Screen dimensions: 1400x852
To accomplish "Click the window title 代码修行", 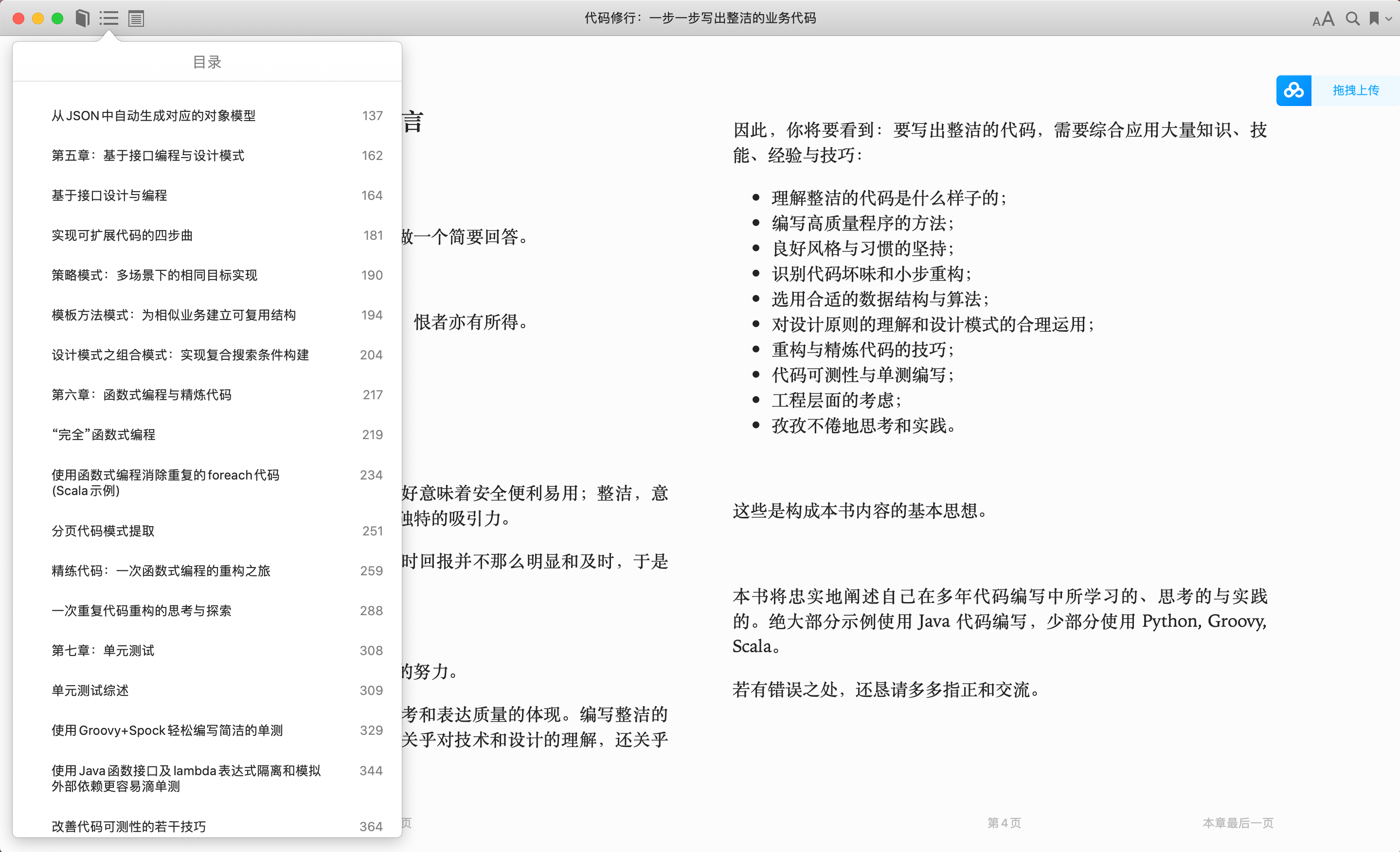I will pos(700,18).
